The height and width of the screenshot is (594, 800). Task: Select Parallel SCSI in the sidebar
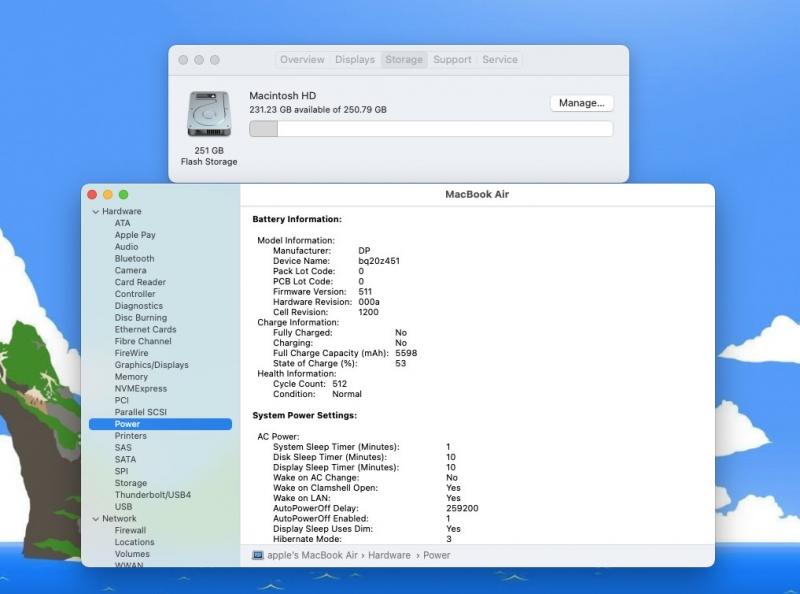(140, 412)
